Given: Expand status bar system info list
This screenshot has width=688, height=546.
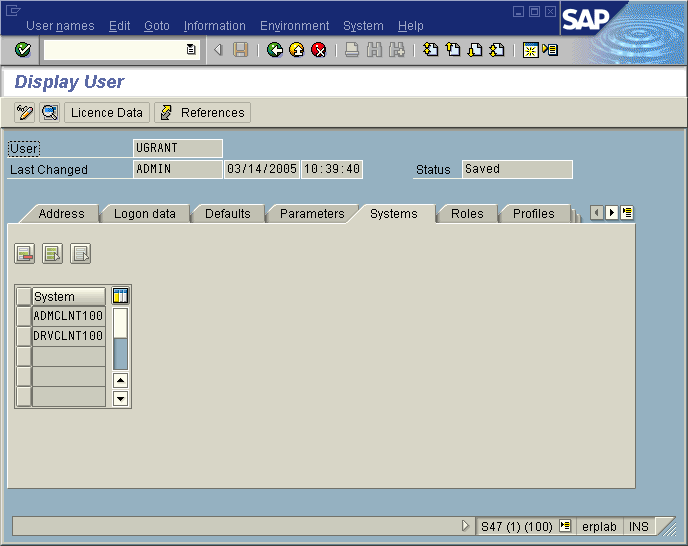Looking at the screenshot, I should [565, 526].
